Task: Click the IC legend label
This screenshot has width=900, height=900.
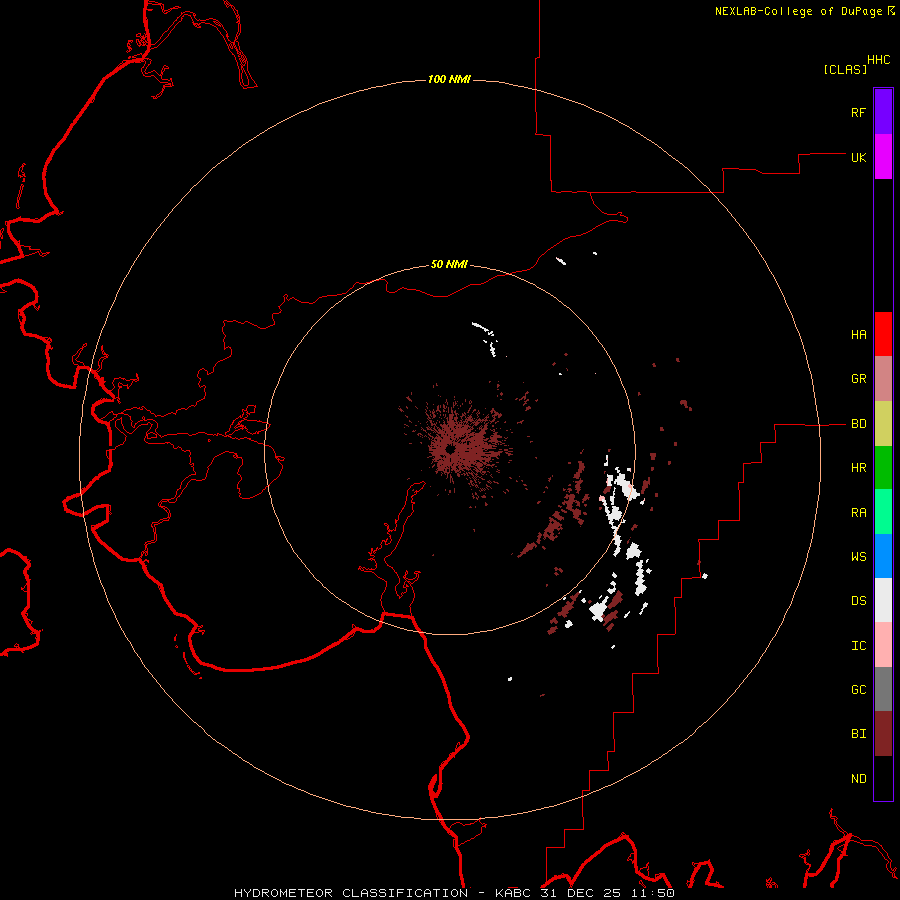Action: click(x=858, y=646)
